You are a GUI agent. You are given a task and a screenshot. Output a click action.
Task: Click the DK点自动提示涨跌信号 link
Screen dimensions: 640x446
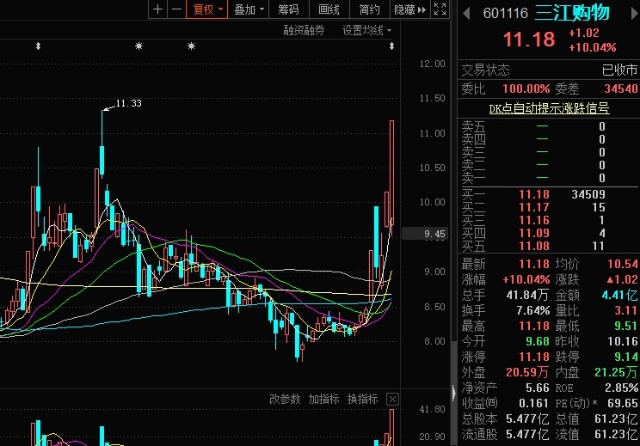[548, 107]
